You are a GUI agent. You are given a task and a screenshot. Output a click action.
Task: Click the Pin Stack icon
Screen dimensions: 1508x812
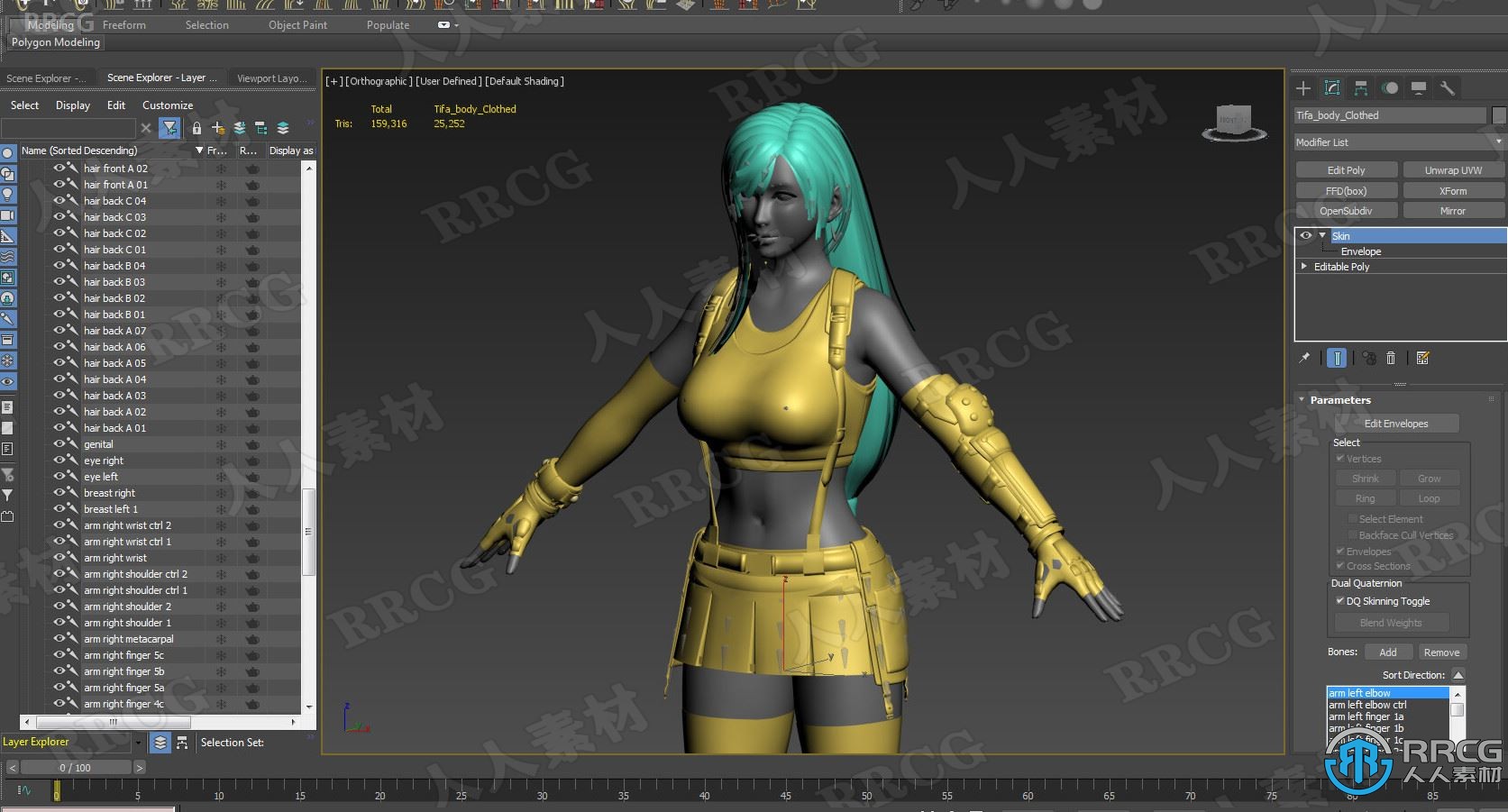pos(1304,358)
